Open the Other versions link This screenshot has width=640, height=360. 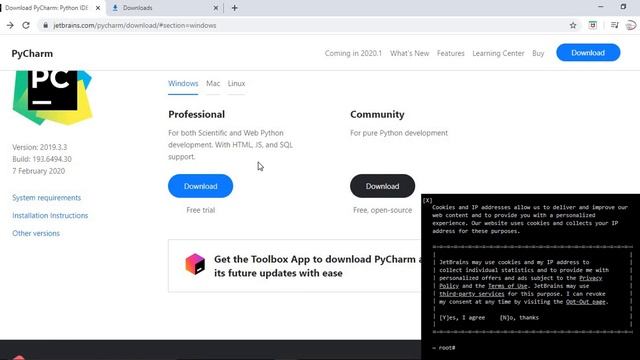(x=36, y=233)
